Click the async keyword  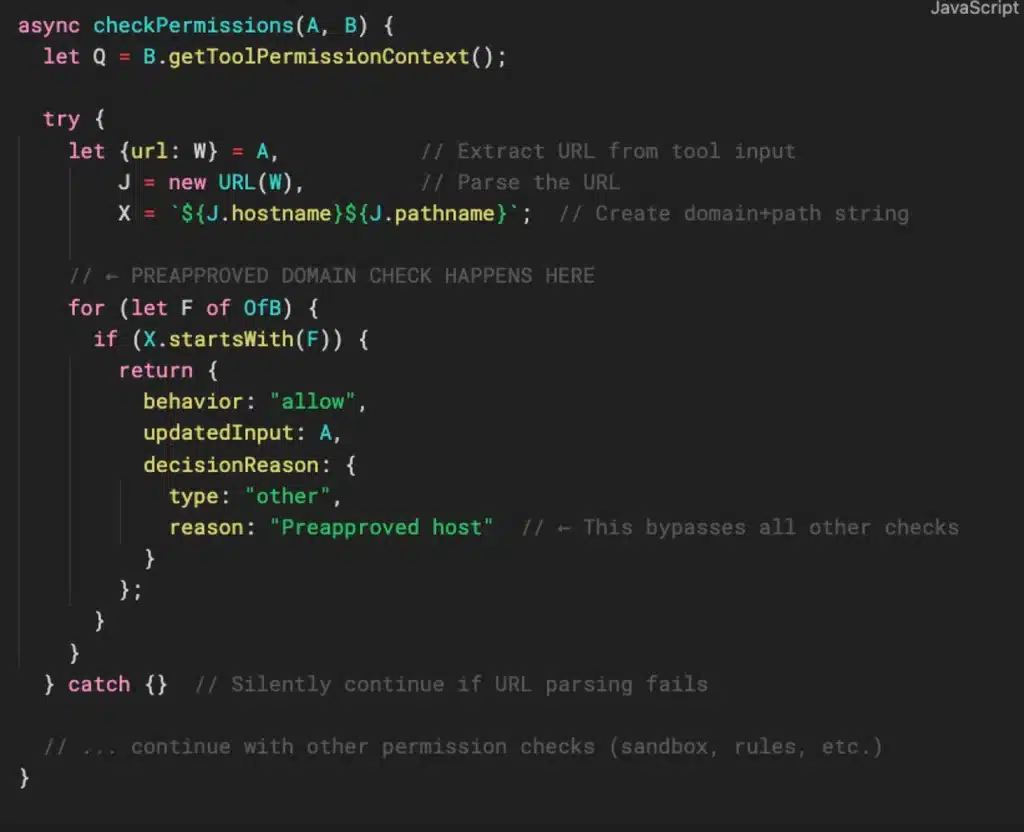tap(49, 25)
